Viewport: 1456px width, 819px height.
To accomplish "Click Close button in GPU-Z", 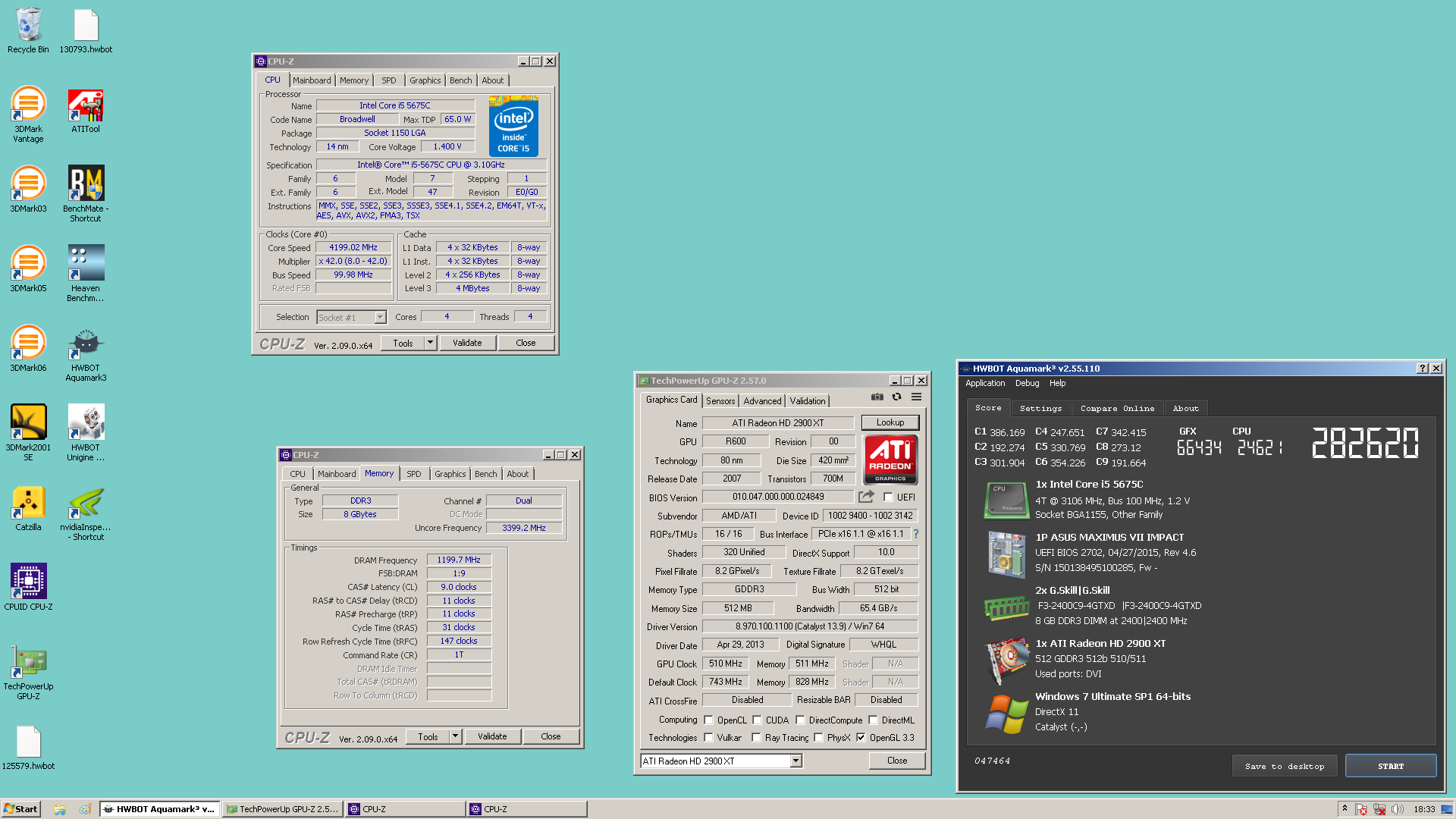I will coord(897,761).
